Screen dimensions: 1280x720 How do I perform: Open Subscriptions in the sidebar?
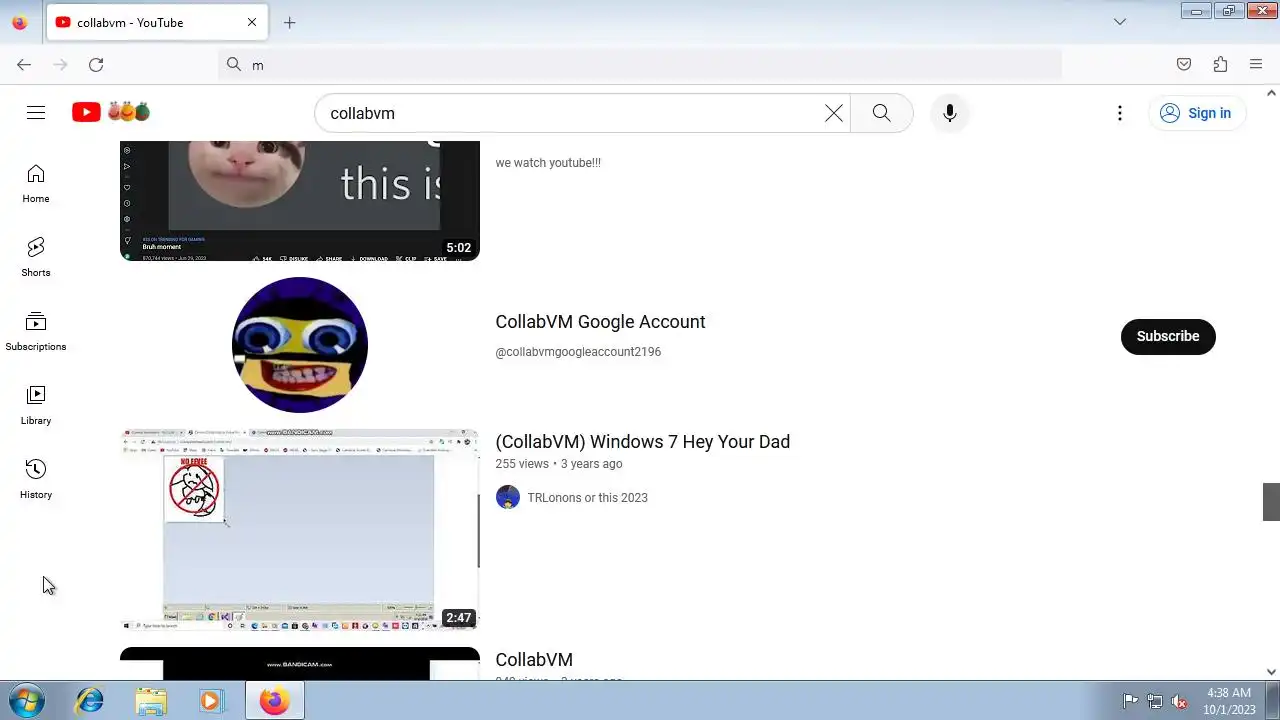[x=36, y=332]
